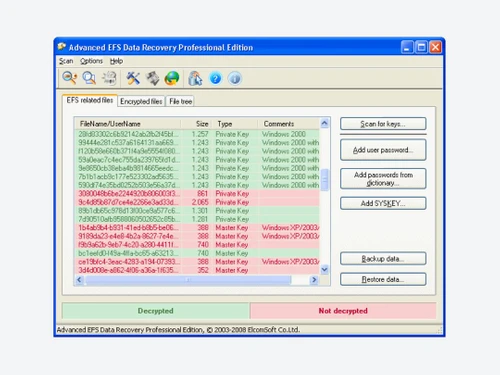Screen dimensions: 500x375
Task: Select red row starting with 9c4d85b87d7
Action: click(197, 202)
